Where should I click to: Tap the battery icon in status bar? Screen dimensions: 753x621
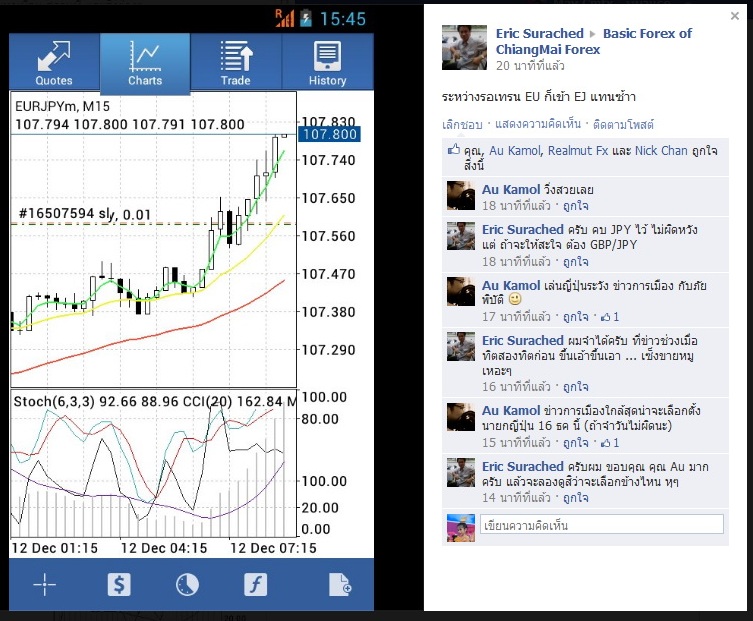(x=306, y=18)
